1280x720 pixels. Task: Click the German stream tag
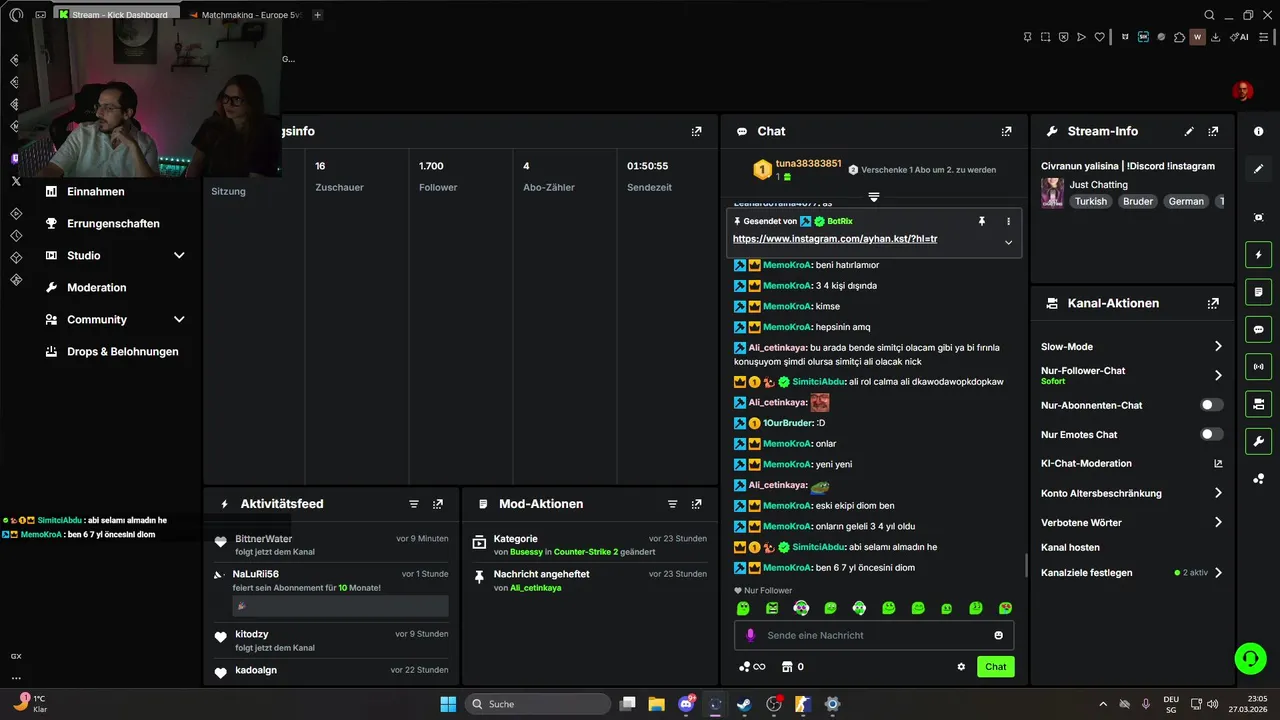(1186, 201)
